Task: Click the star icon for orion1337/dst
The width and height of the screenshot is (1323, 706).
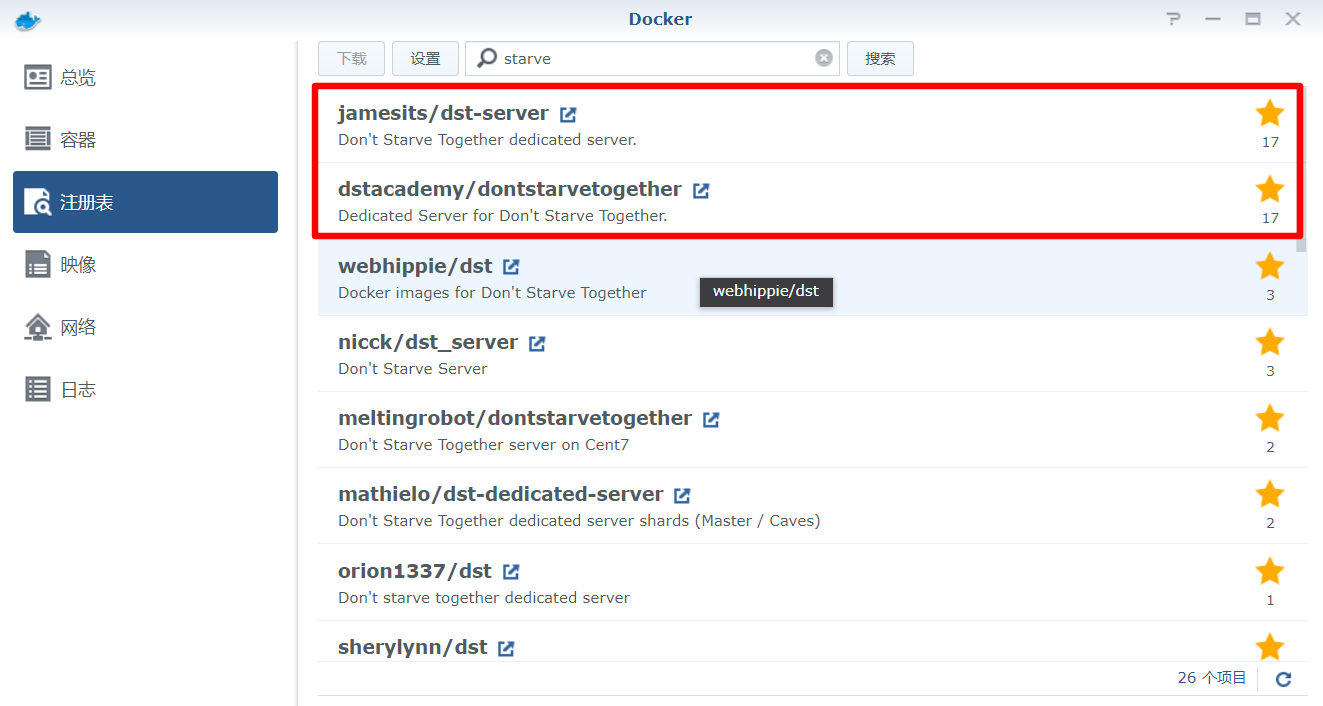Action: tap(1270, 571)
